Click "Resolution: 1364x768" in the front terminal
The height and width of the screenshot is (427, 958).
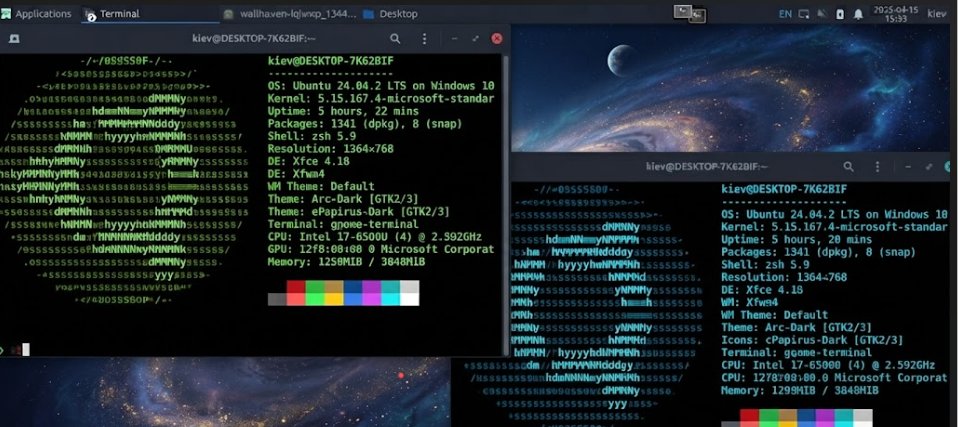pos(331,148)
